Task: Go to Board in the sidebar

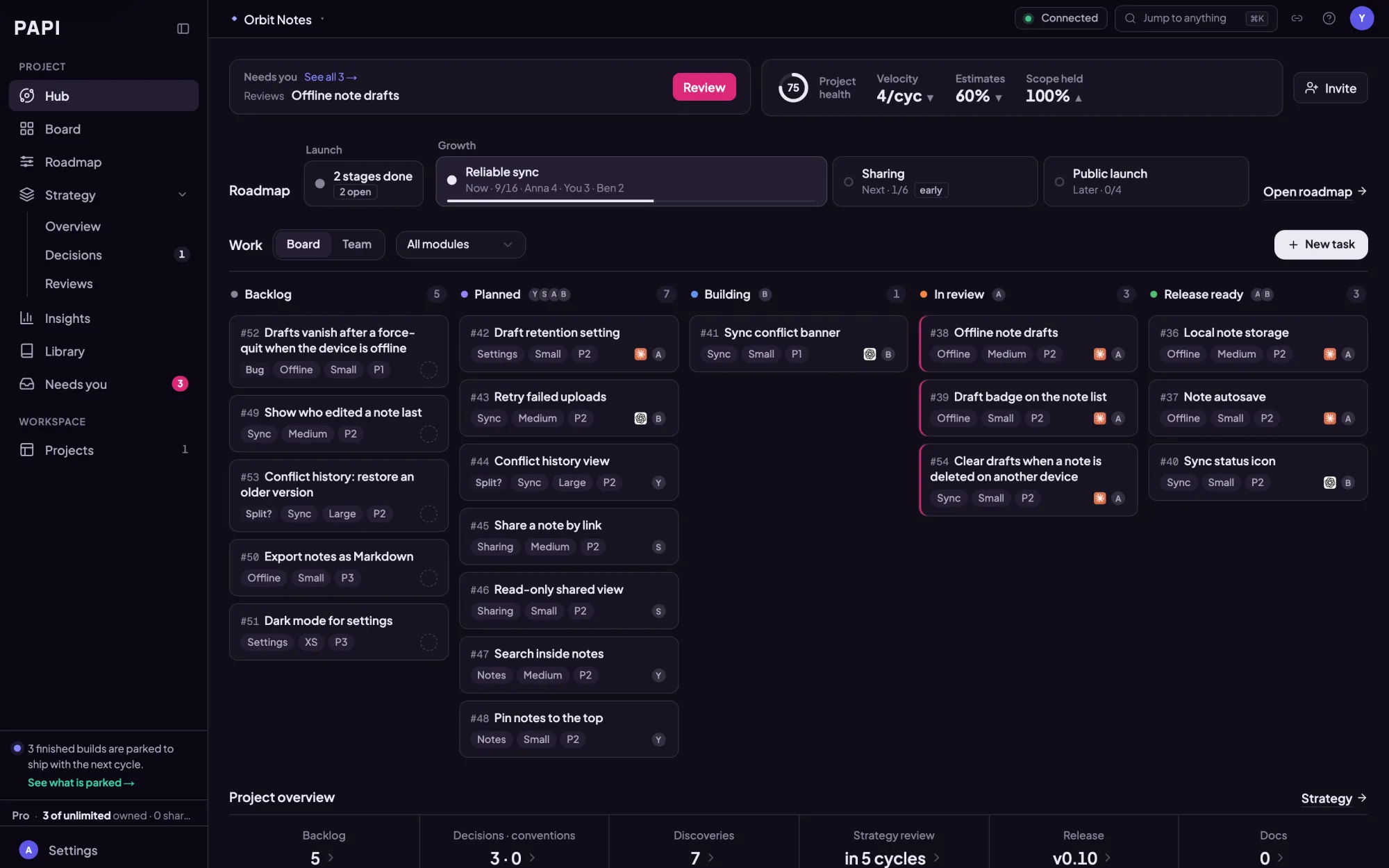Action: [103, 129]
